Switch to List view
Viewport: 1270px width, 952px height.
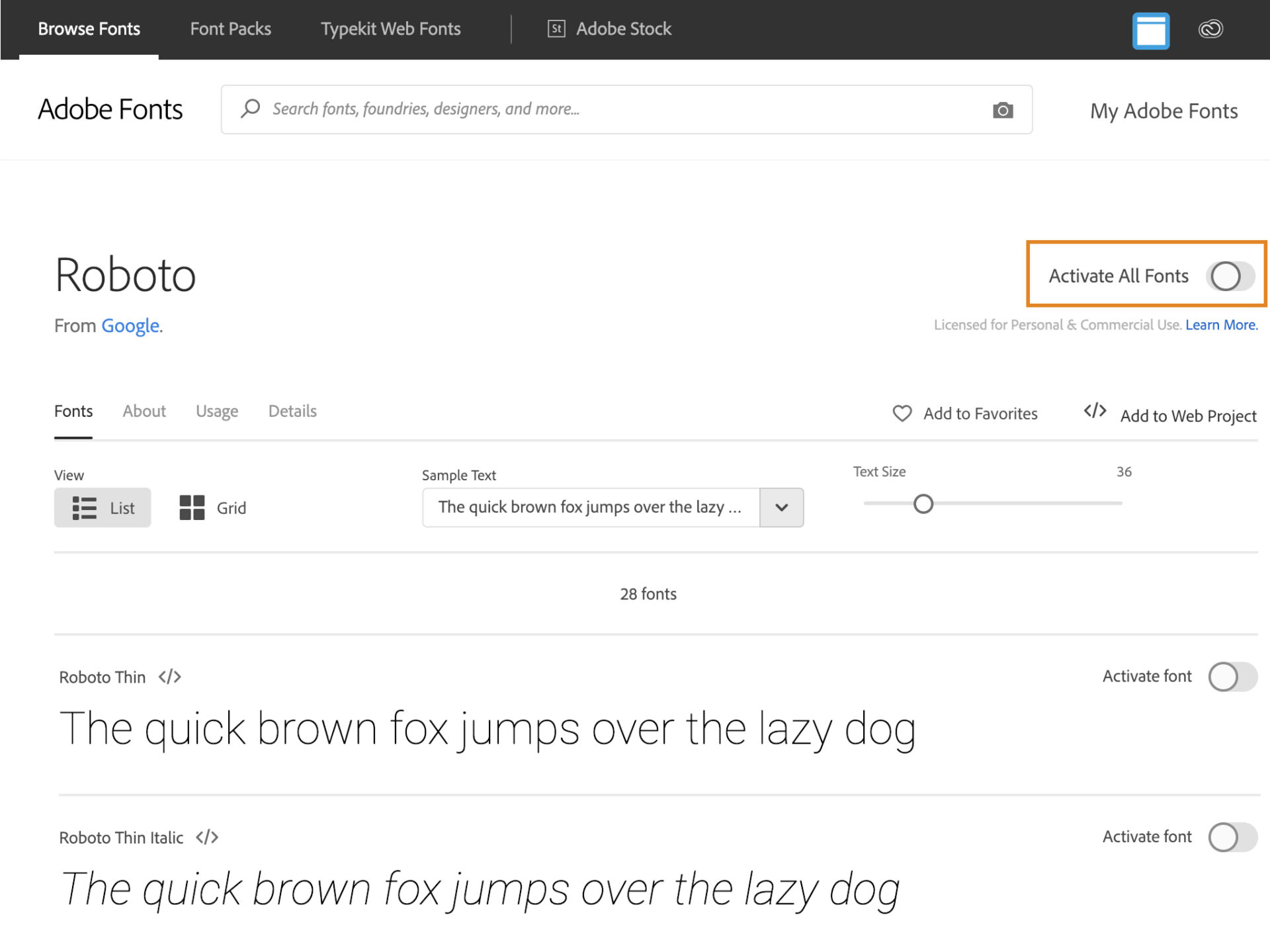point(103,507)
